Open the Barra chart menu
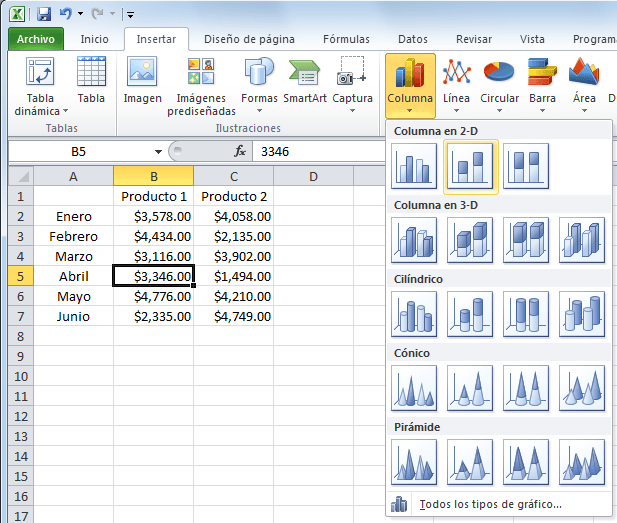The image size is (617, 523). point(542,86)
